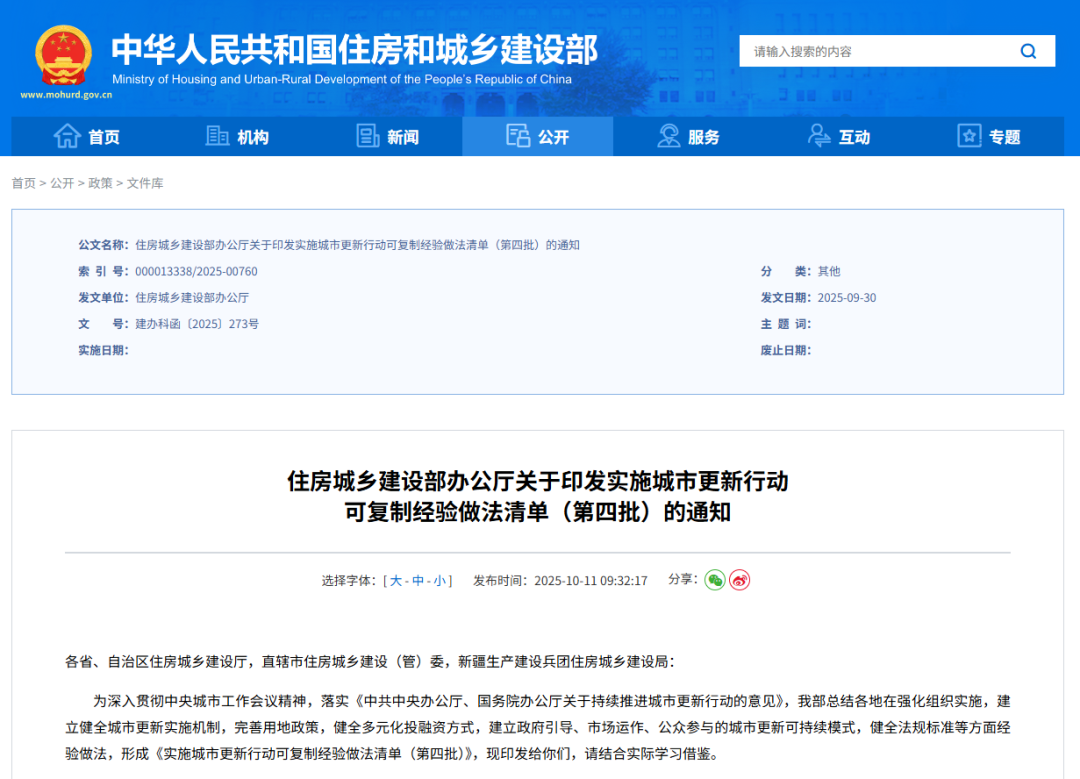This screenshot has width=1080, height=779.
Task: Select medium font size 中
Action: click(418, 581)
